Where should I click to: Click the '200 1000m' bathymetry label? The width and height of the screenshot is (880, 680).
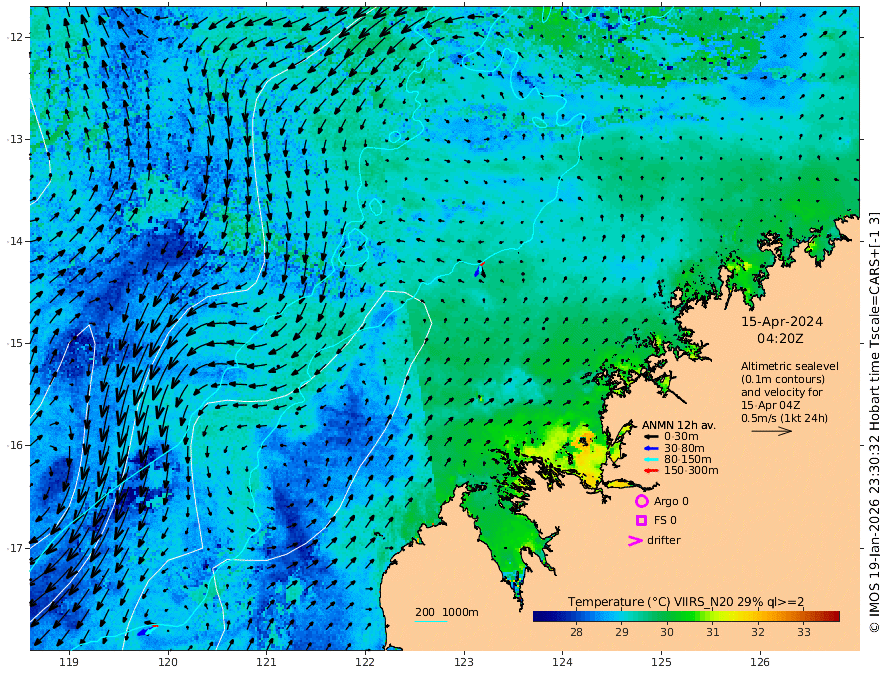click(x=447, y=612)
